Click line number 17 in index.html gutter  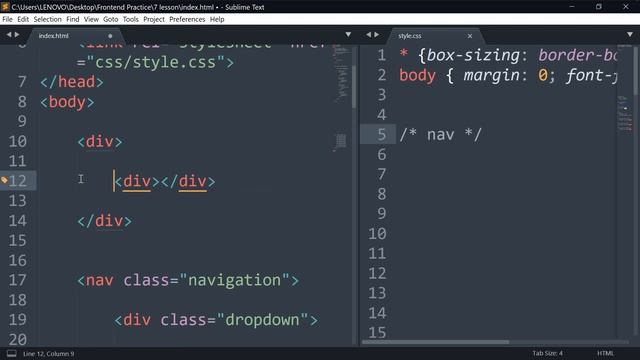point(18,280)
